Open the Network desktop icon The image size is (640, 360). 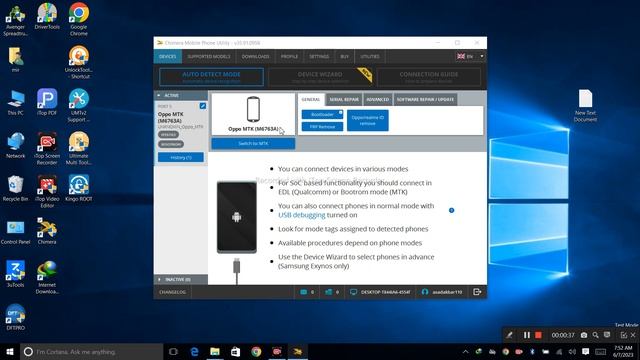16,146
